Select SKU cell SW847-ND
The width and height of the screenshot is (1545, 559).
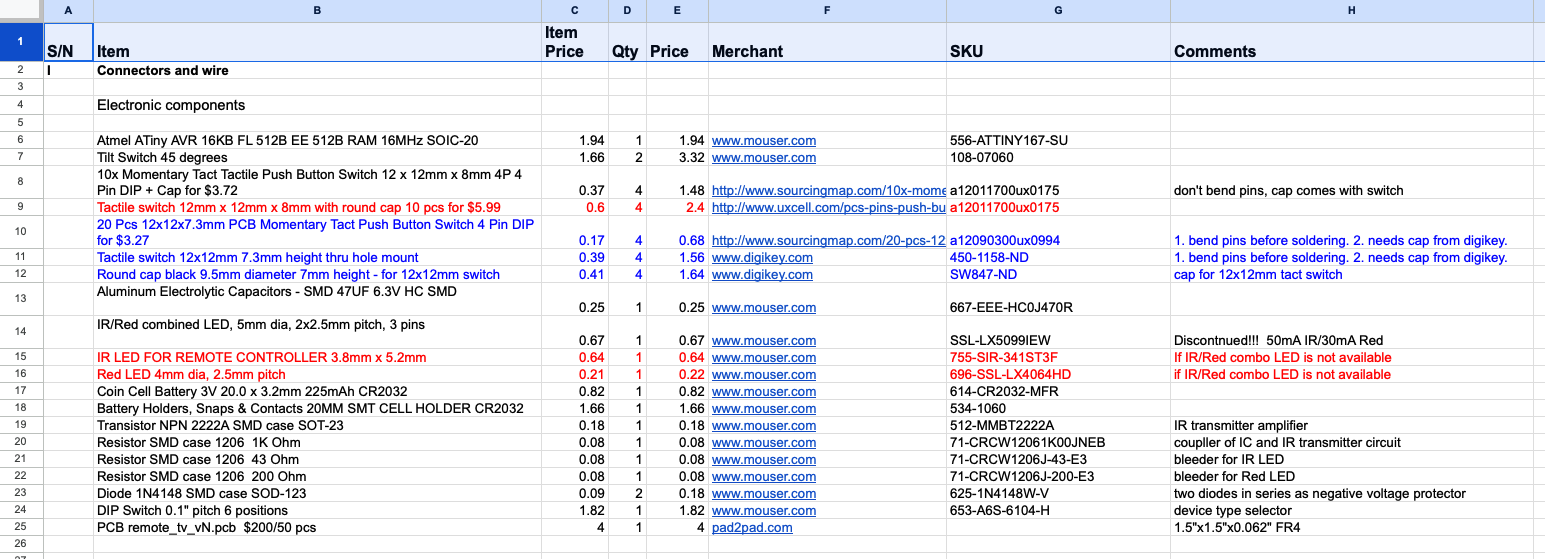click(1058, 275)
